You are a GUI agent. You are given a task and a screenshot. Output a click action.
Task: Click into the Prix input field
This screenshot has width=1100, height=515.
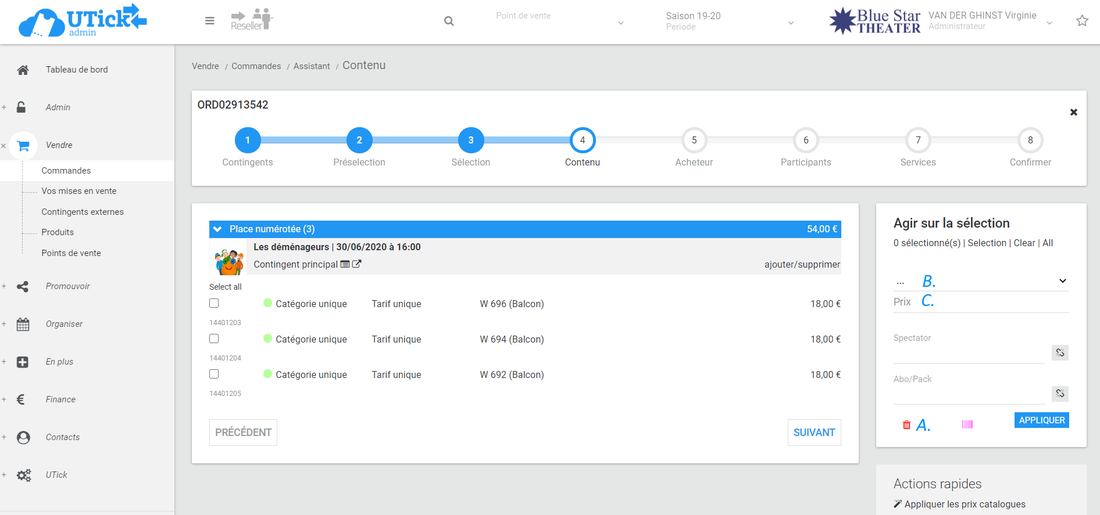990,302
